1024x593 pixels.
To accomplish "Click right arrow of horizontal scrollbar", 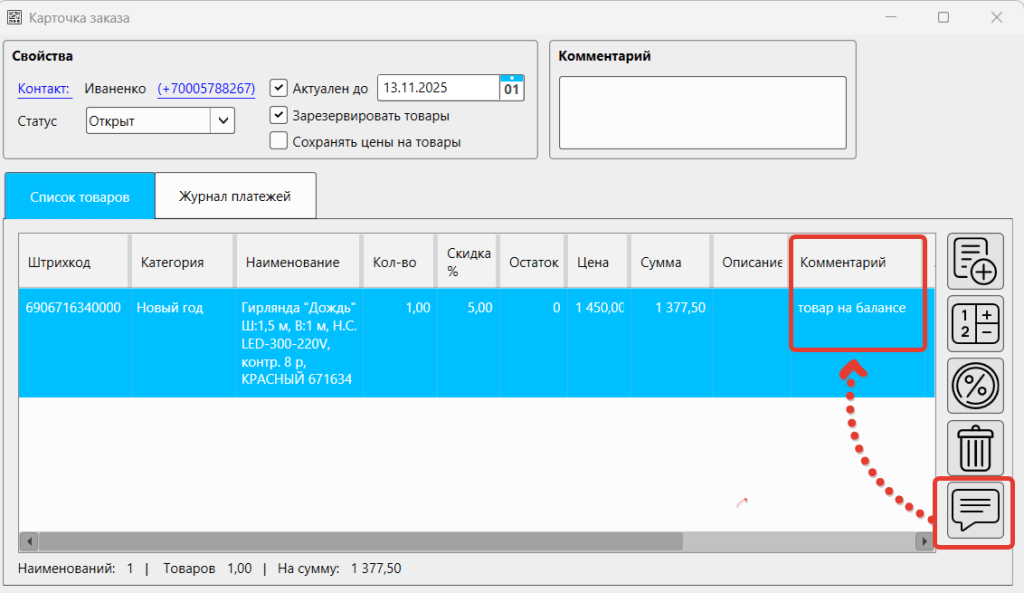I will tap(925, 541).
